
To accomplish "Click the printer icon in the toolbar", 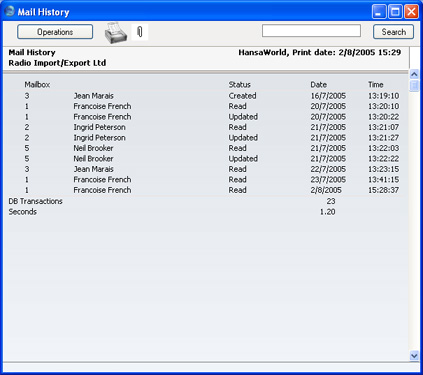I will 116,33.
